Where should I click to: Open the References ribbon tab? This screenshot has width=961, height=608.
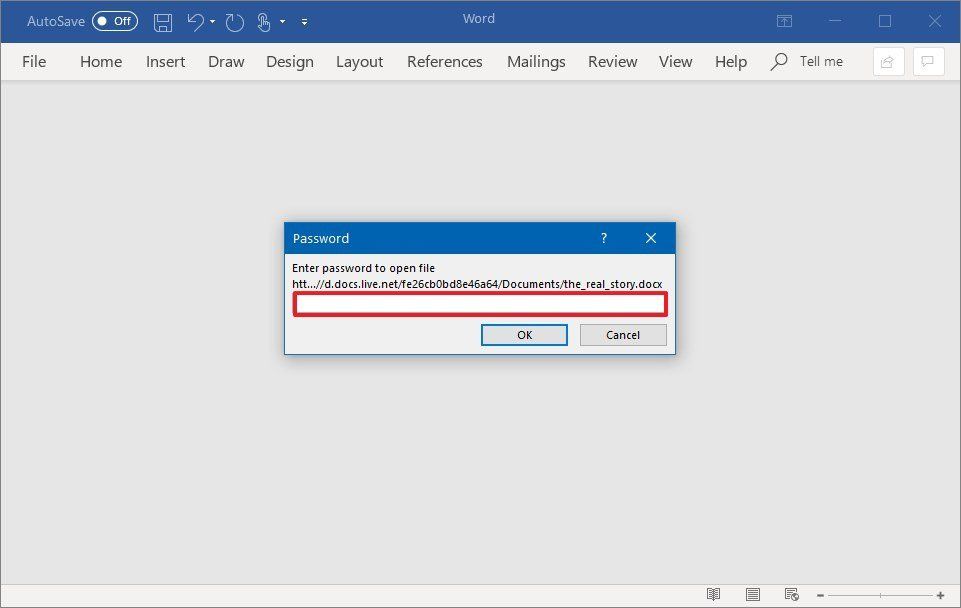[444, 61]
